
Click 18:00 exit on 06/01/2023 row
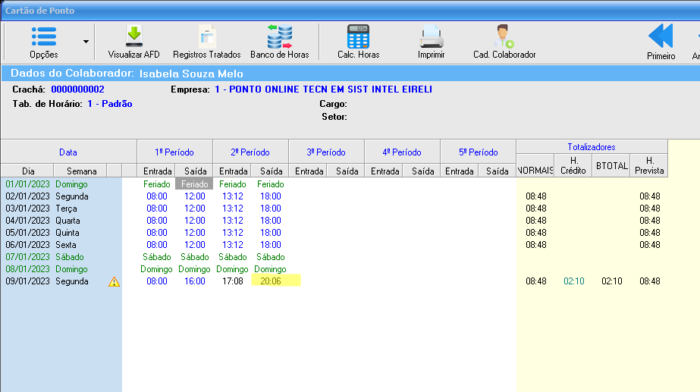click(271, 245)
